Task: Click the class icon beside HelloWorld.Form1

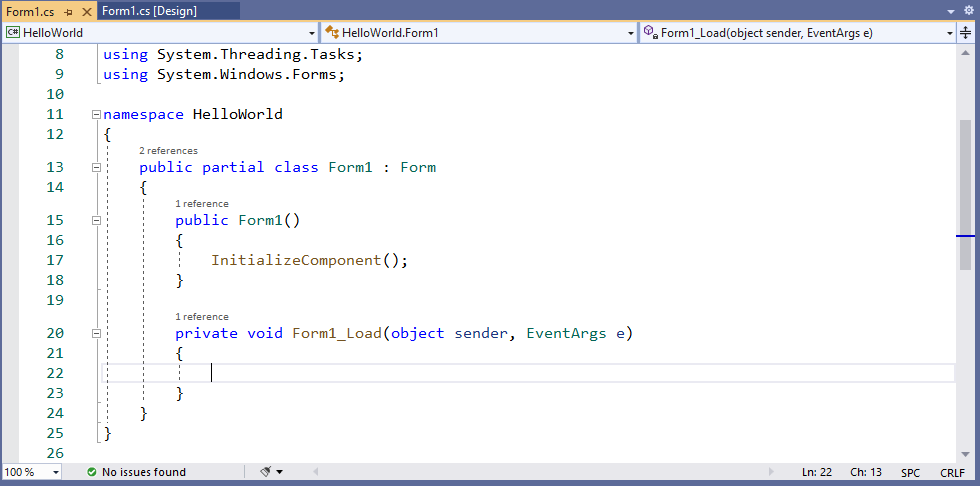Action: pos(332,32)
